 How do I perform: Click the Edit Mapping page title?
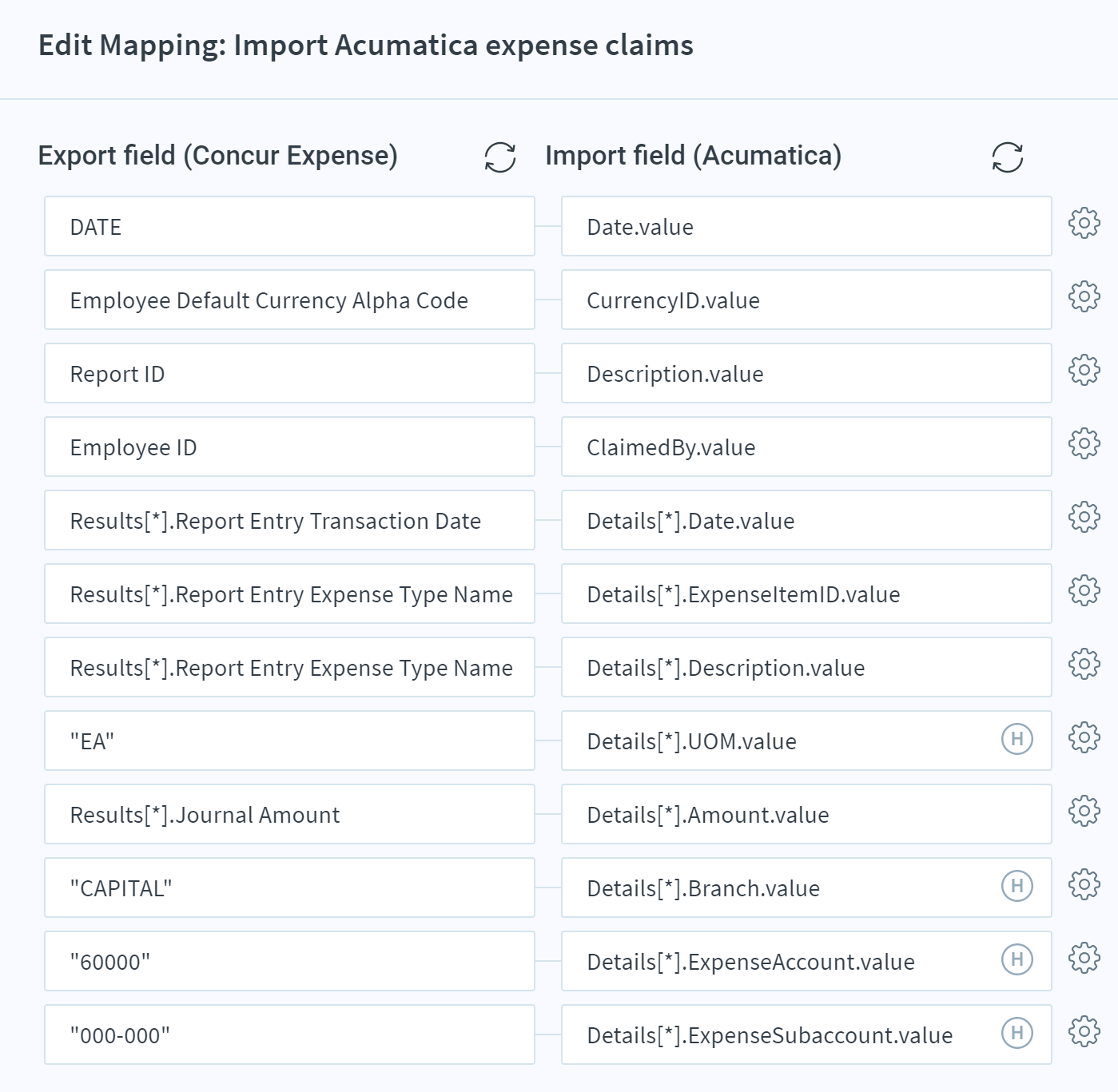click(x=366, y=46)
